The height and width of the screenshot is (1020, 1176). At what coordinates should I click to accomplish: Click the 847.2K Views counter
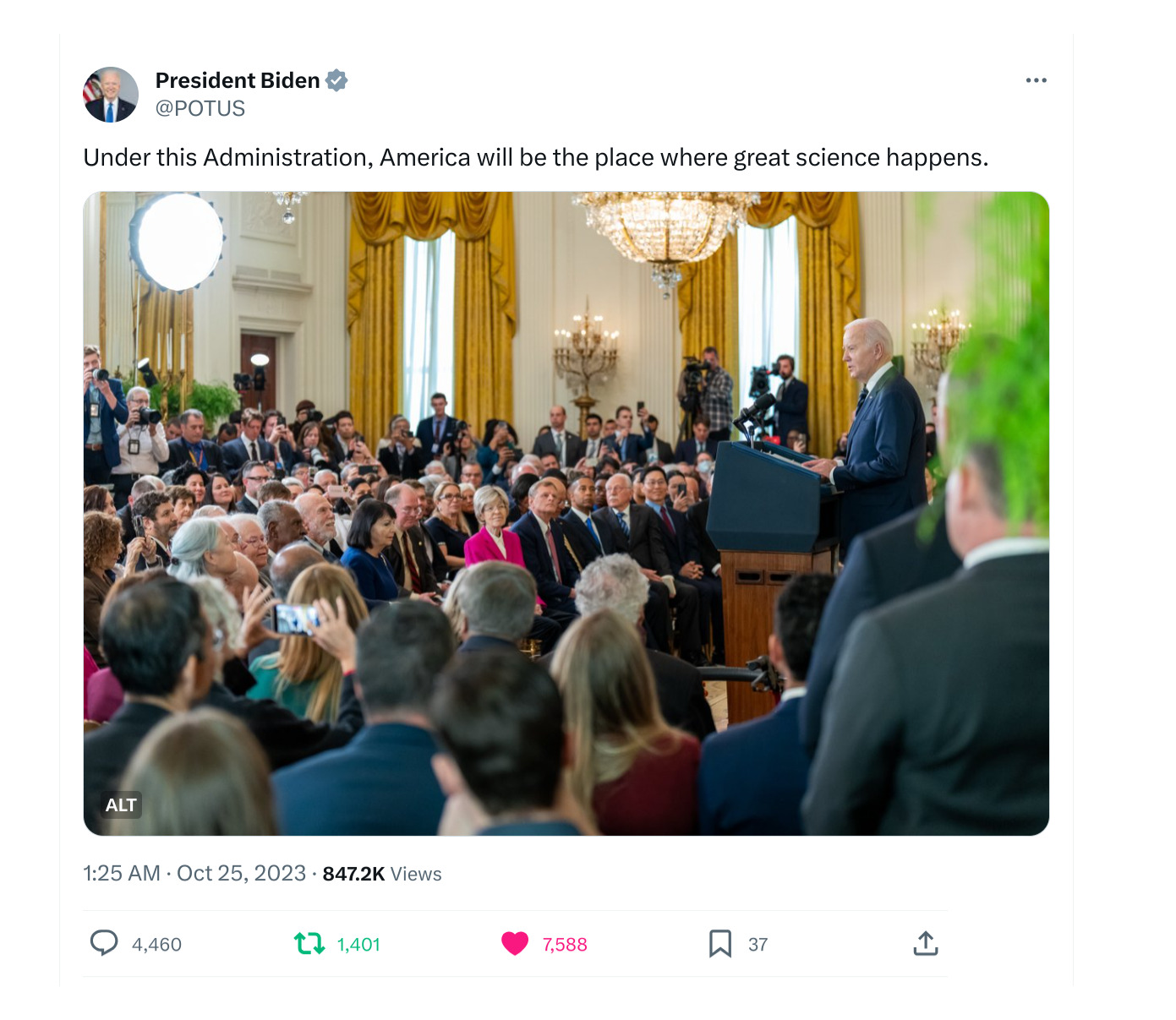click(x=382, y=874)
